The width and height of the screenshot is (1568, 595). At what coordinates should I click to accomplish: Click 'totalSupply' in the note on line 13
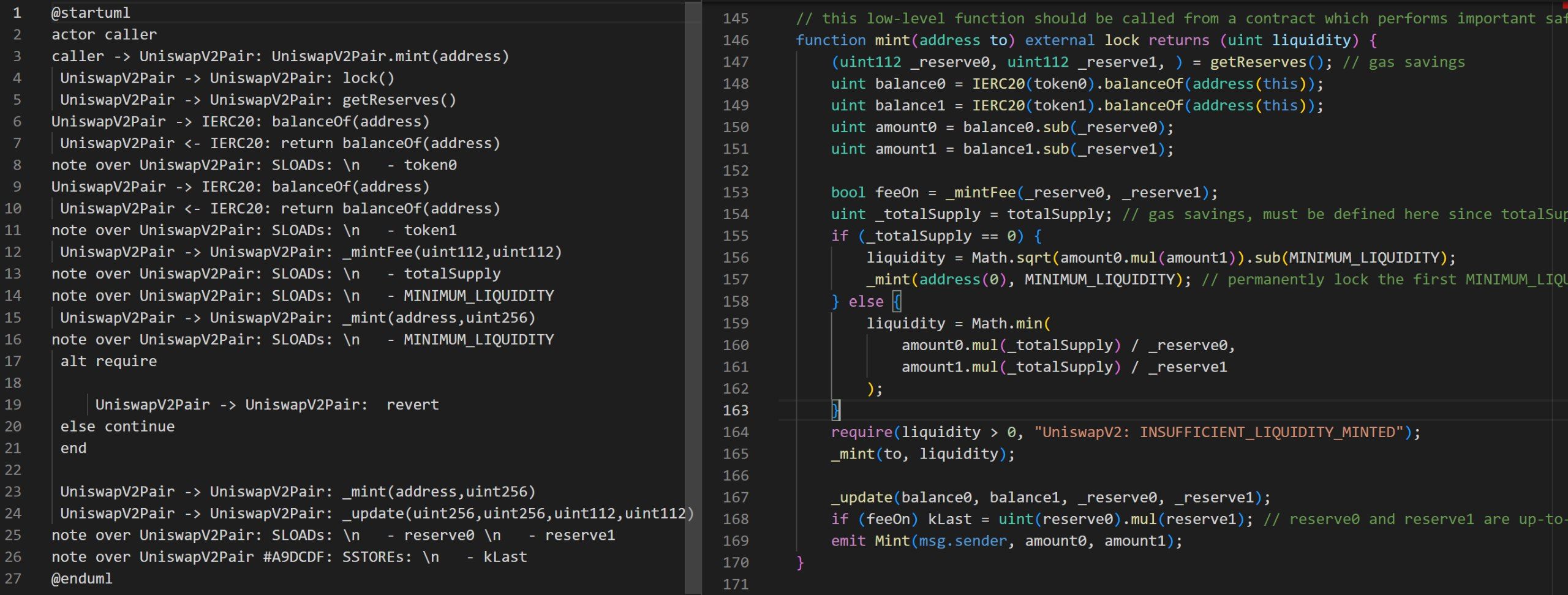[x=452, y=274]
